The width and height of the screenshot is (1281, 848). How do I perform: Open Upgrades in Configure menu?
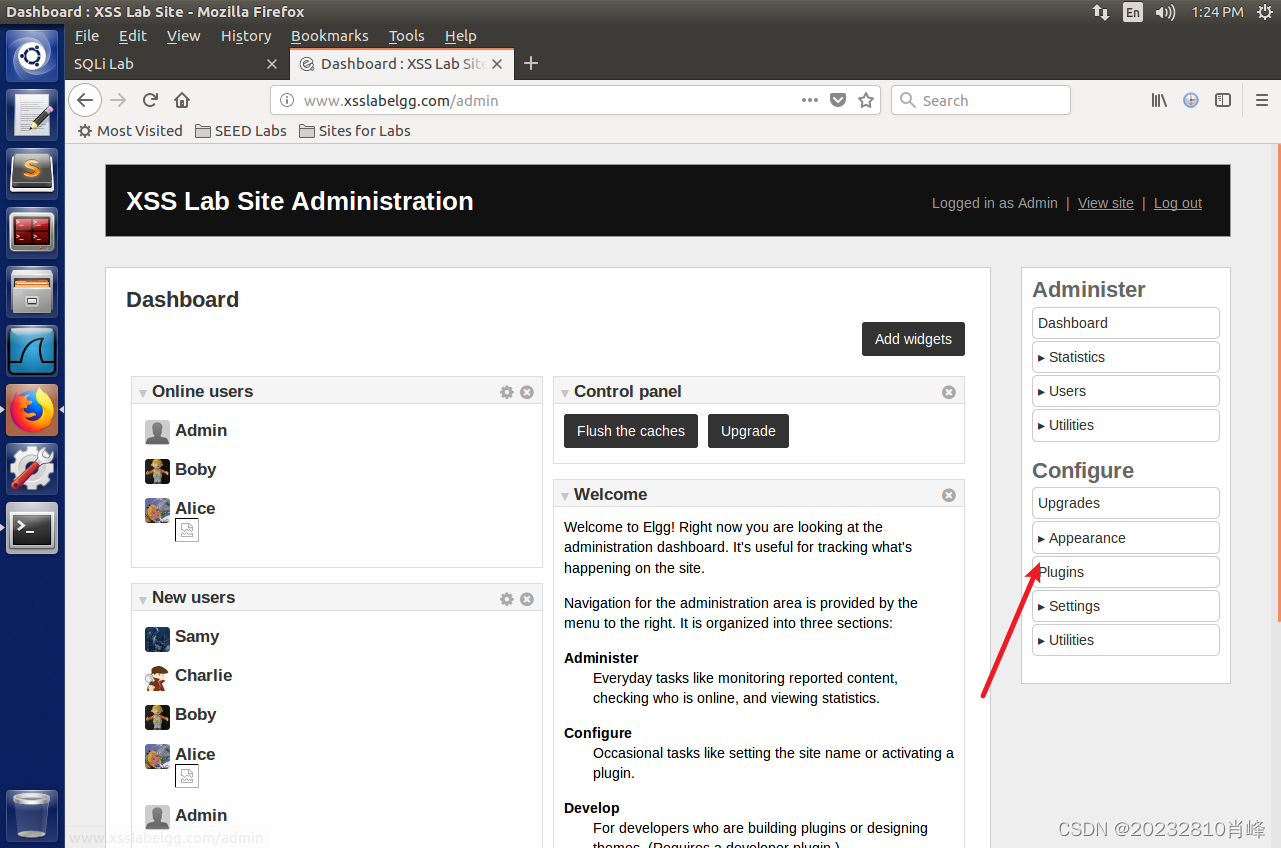1125,503
